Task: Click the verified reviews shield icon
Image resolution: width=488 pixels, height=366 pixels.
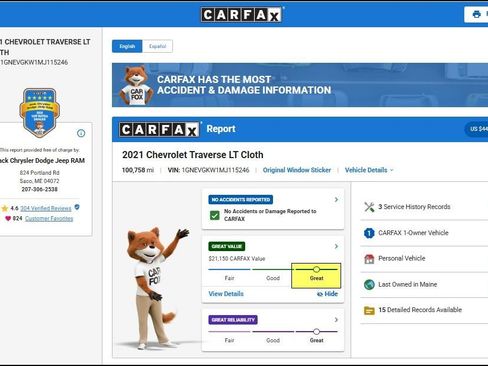Action: 77,207
